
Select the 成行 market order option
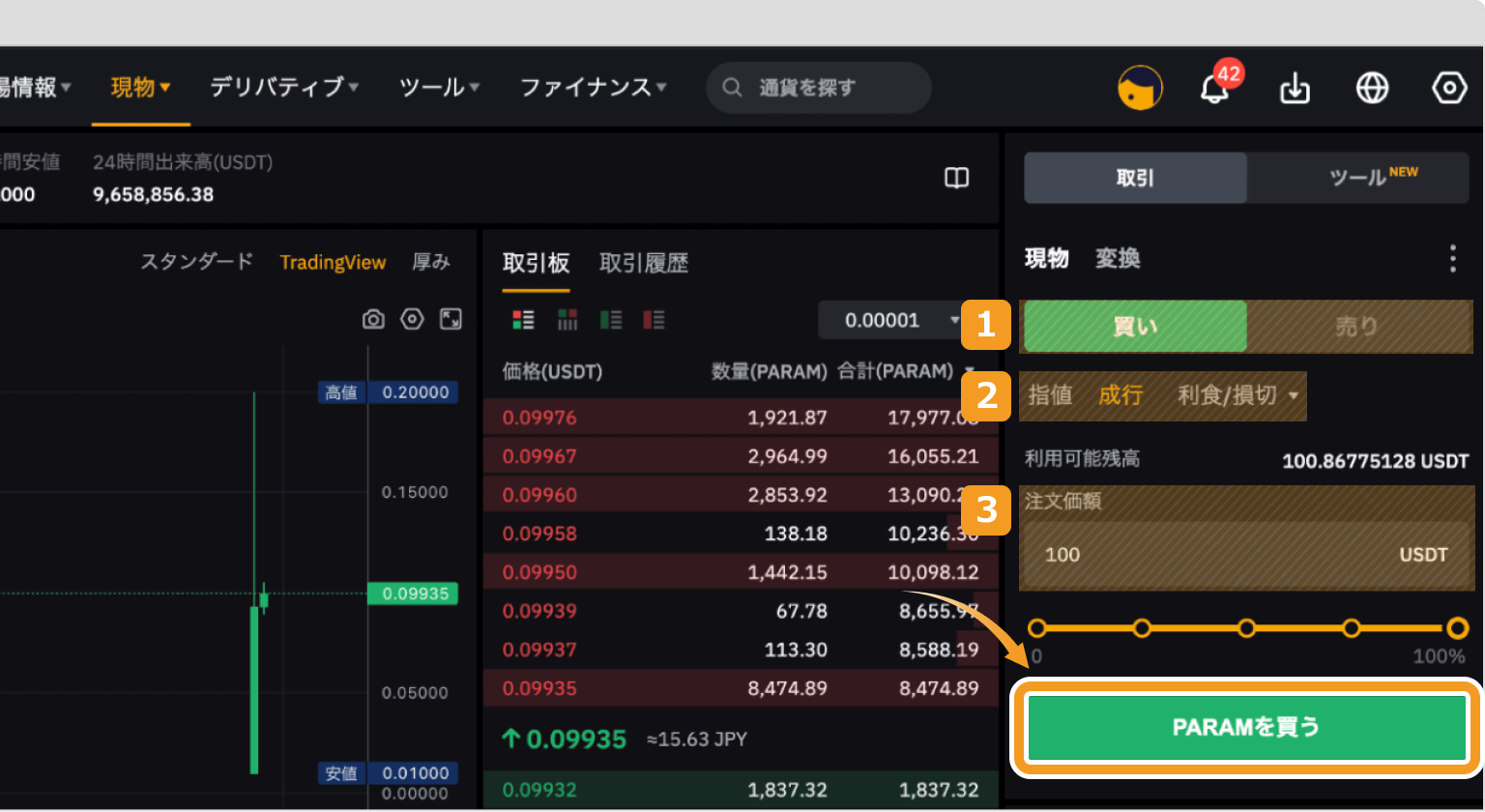(1121, 395)
